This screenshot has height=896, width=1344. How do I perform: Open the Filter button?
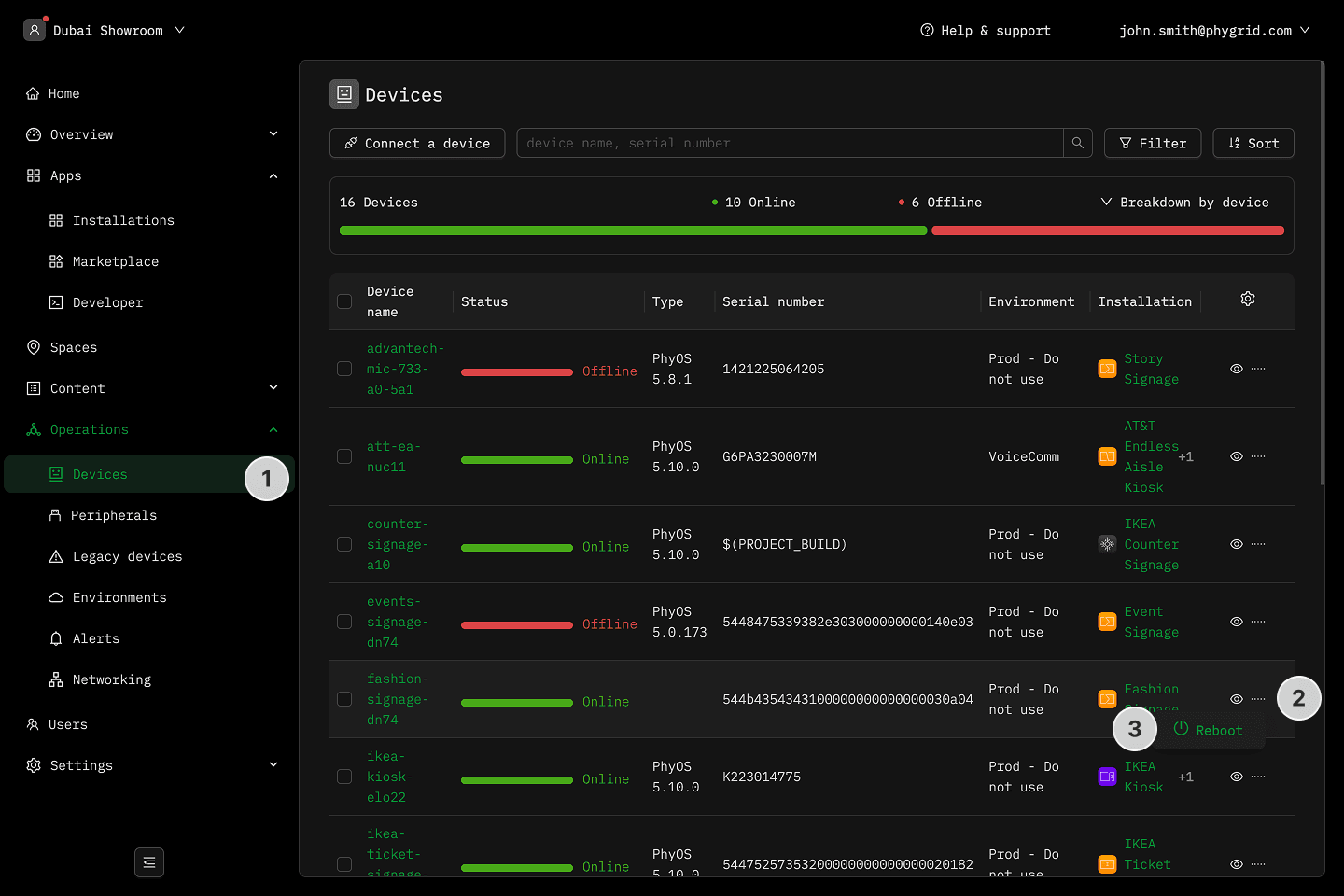click(1152, 143)
